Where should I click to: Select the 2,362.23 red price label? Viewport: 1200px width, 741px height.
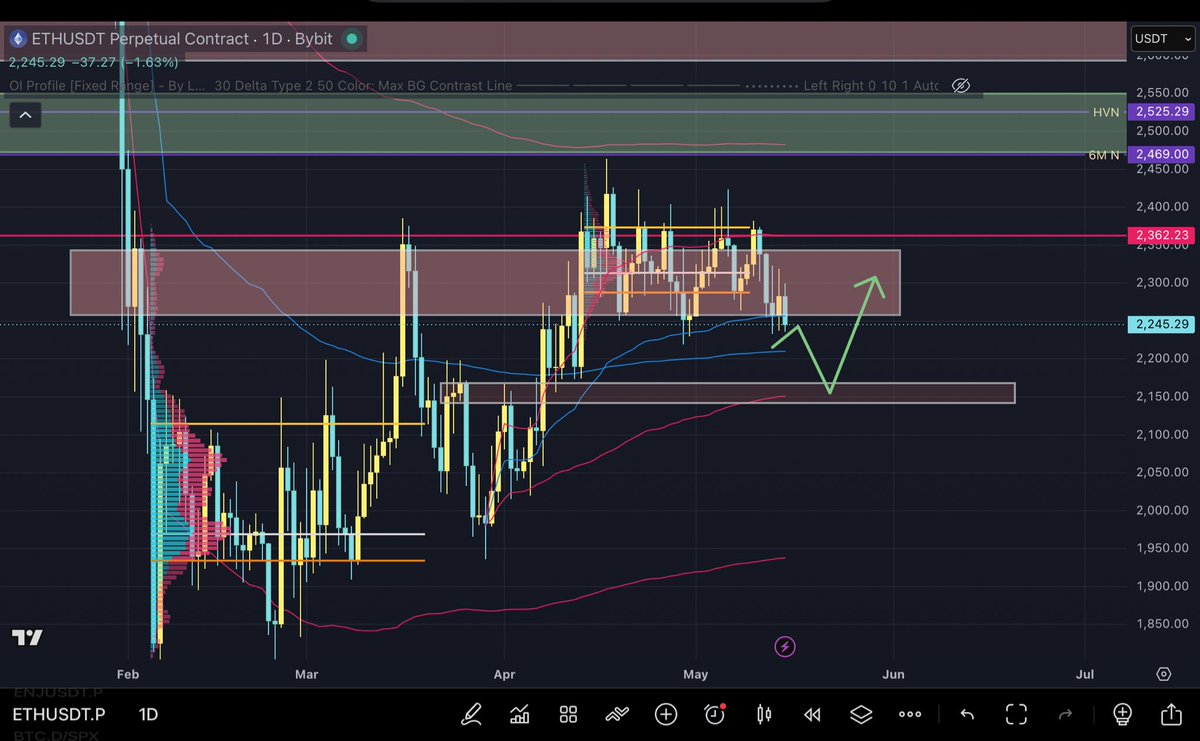[x=1160, y=236]
